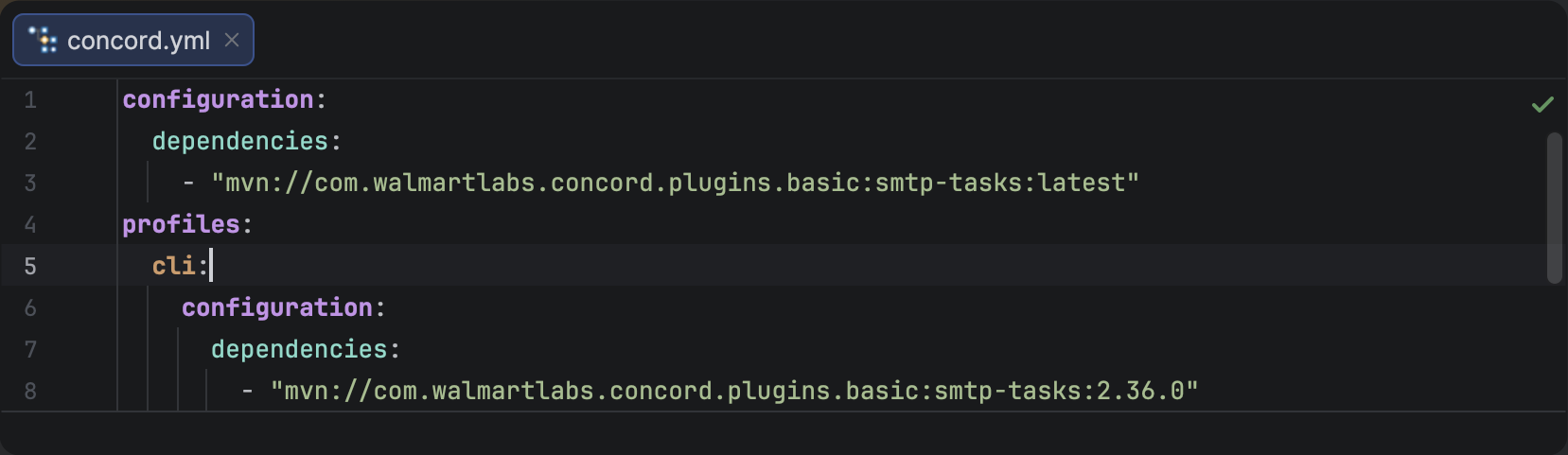This screenshot has width=1568, height=455.
Task: Click line number 5 in the gutter
Action: click(30, 266)
